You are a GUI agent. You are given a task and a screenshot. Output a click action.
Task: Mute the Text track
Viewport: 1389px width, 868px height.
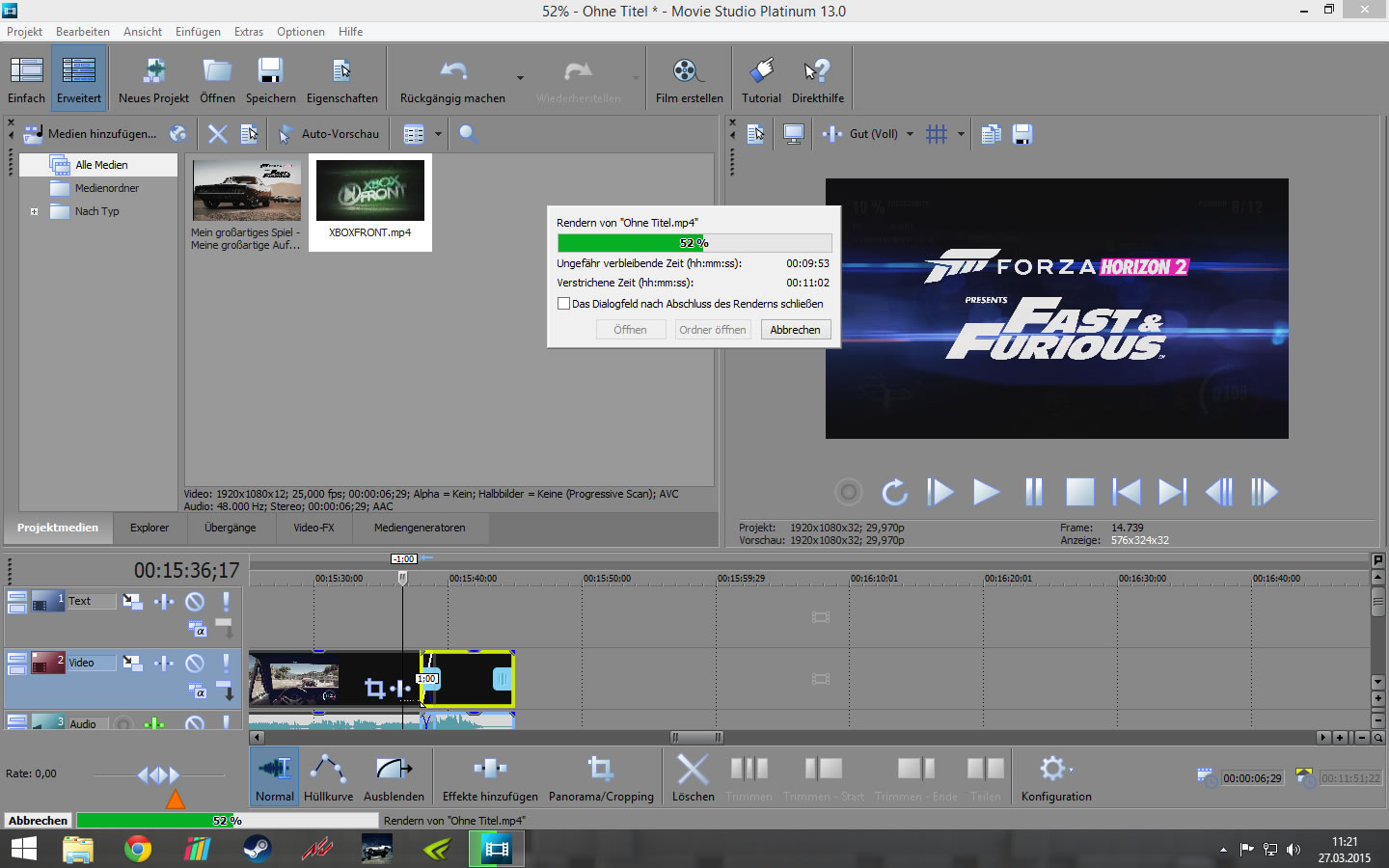click(x=195, y=602)
